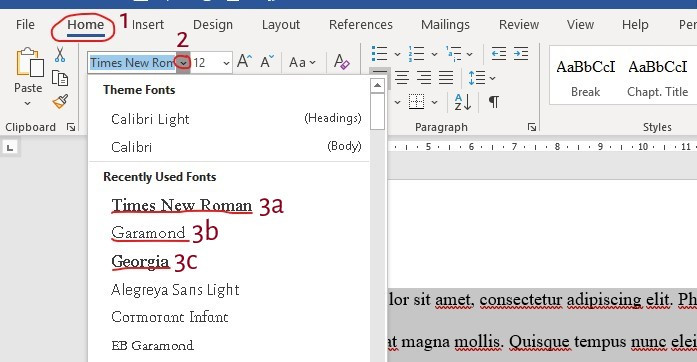Toggle the show paragraph marks pilcrow
Image resolution: width=697 pixels, height=362 pixels.
coord(493,102)
